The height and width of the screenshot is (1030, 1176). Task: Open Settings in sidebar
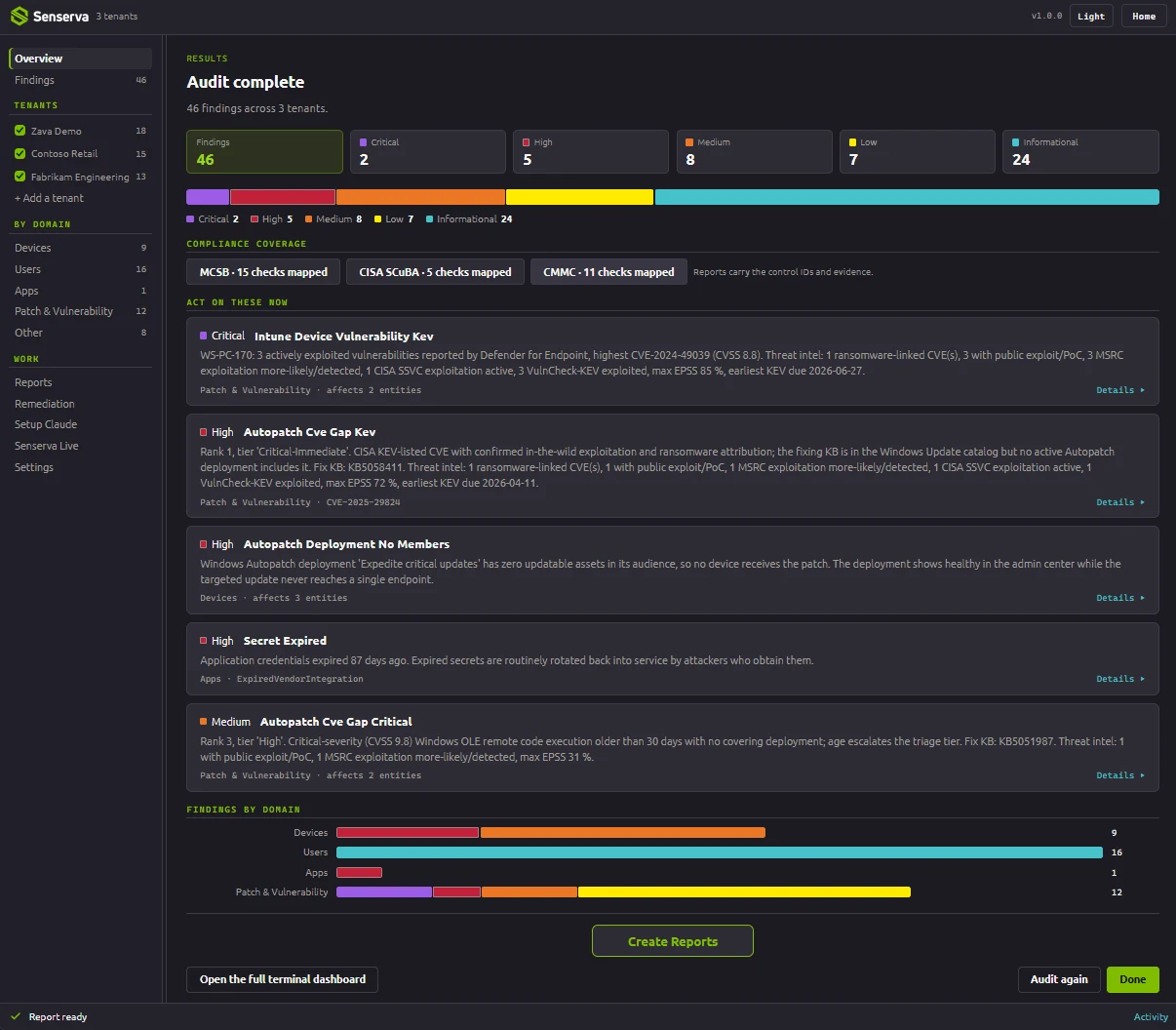point(81,467)
